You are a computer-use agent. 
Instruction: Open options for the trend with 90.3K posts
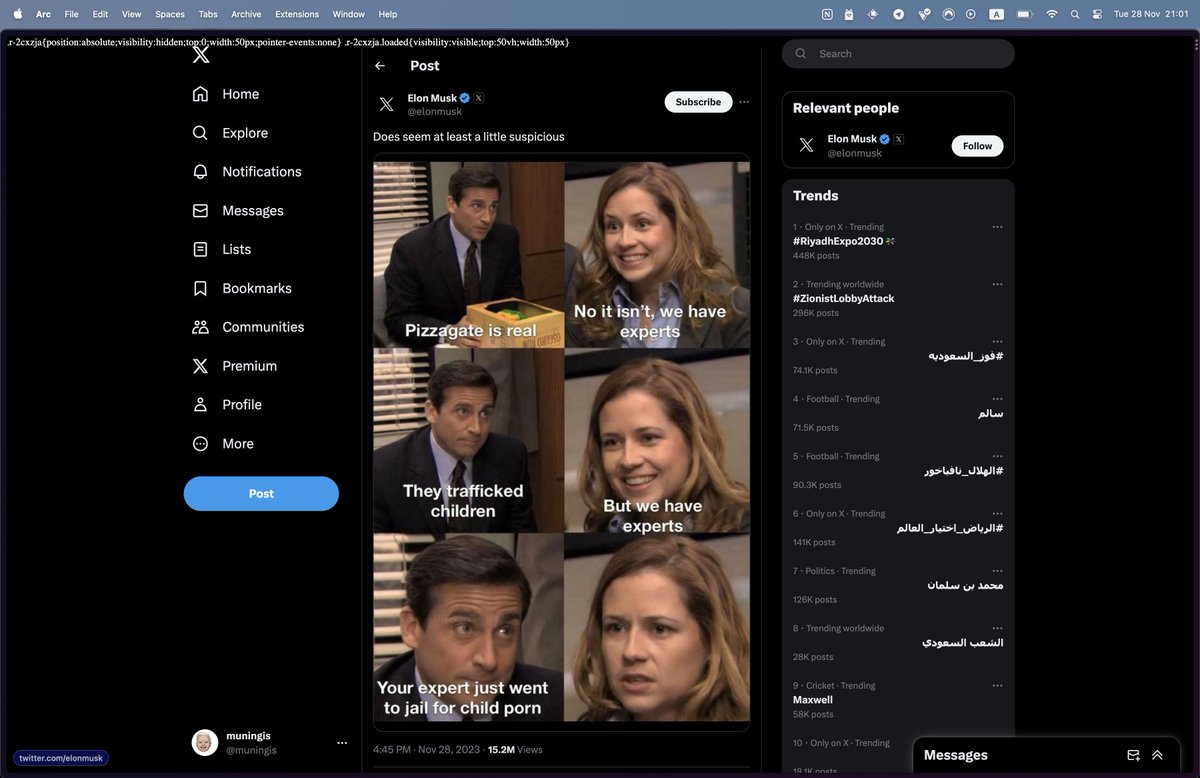click(997, 456)
